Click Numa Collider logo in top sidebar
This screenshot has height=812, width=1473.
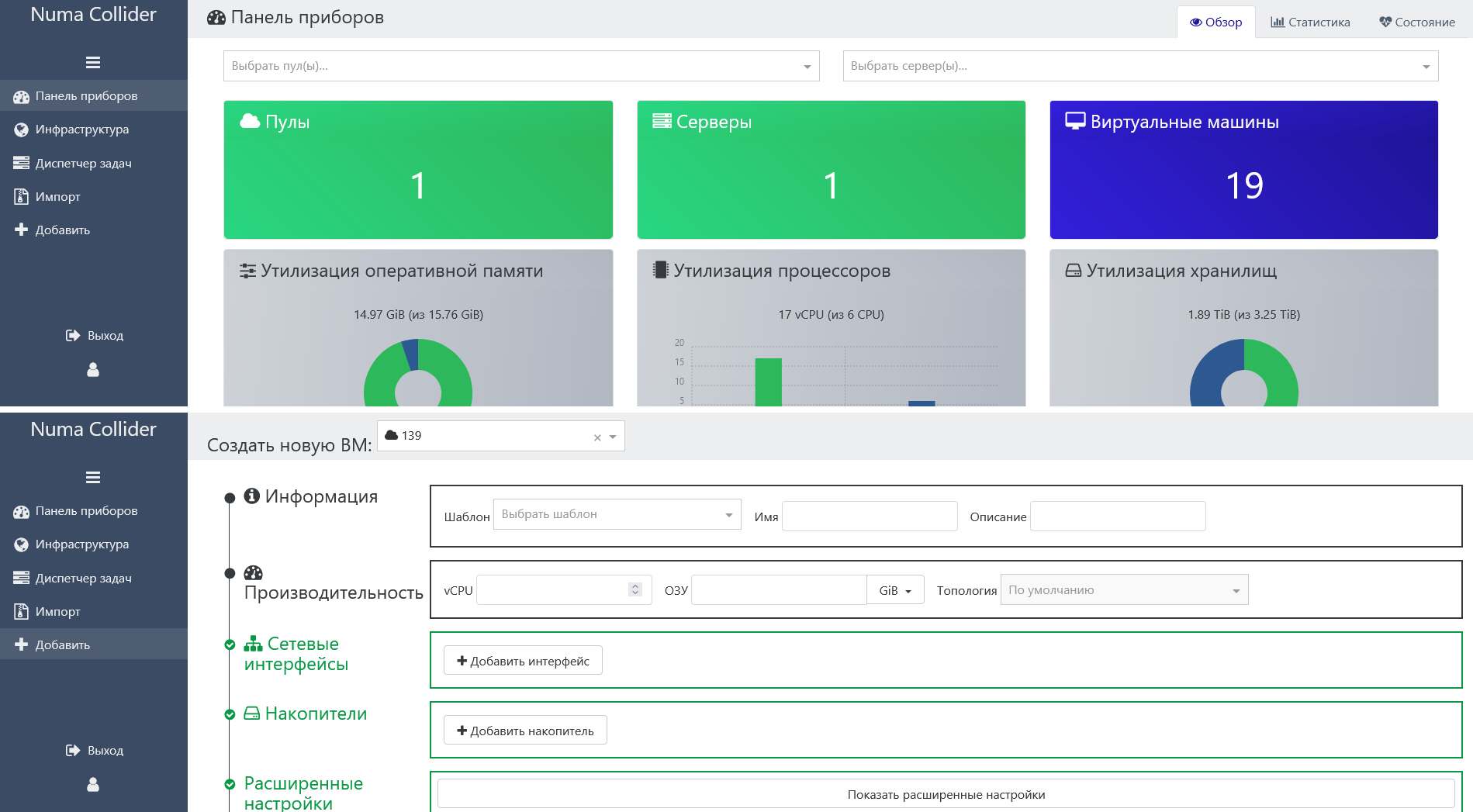pyautogui.click(x=93, y=15)
